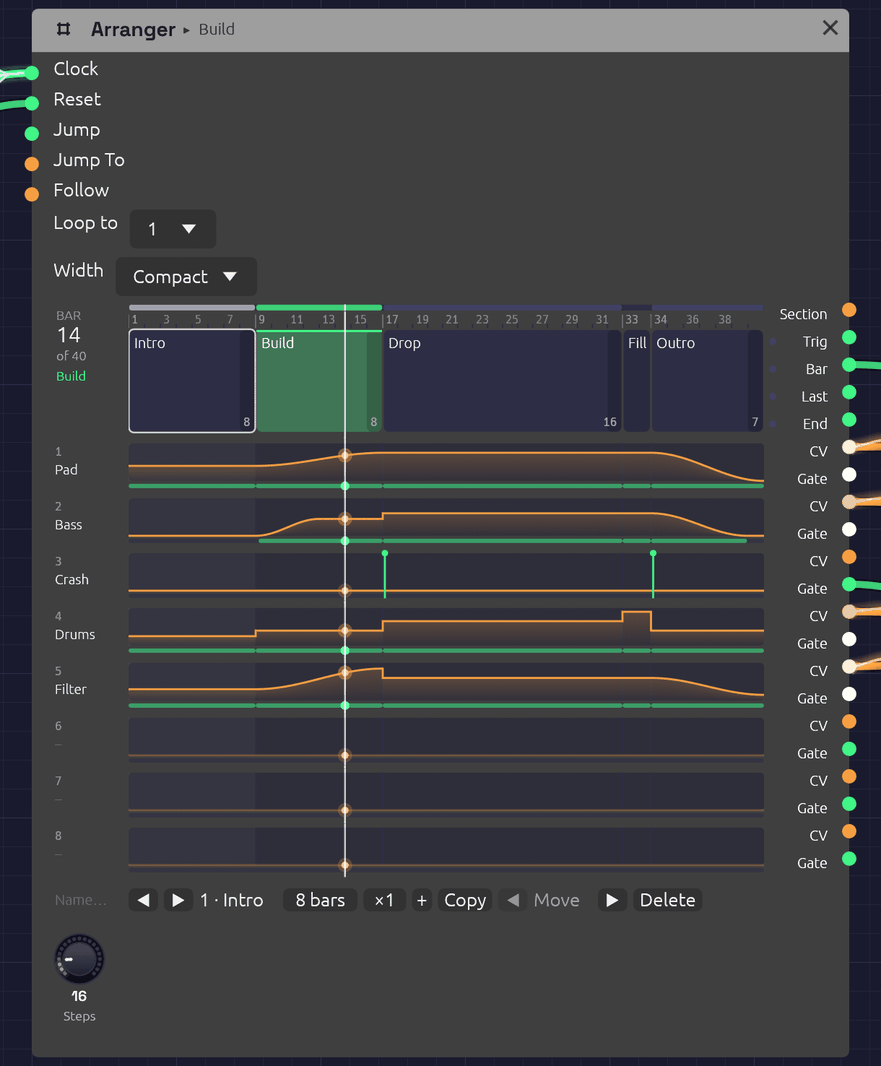Click the Section output port
881x1066 pixels.
[849, 310]
